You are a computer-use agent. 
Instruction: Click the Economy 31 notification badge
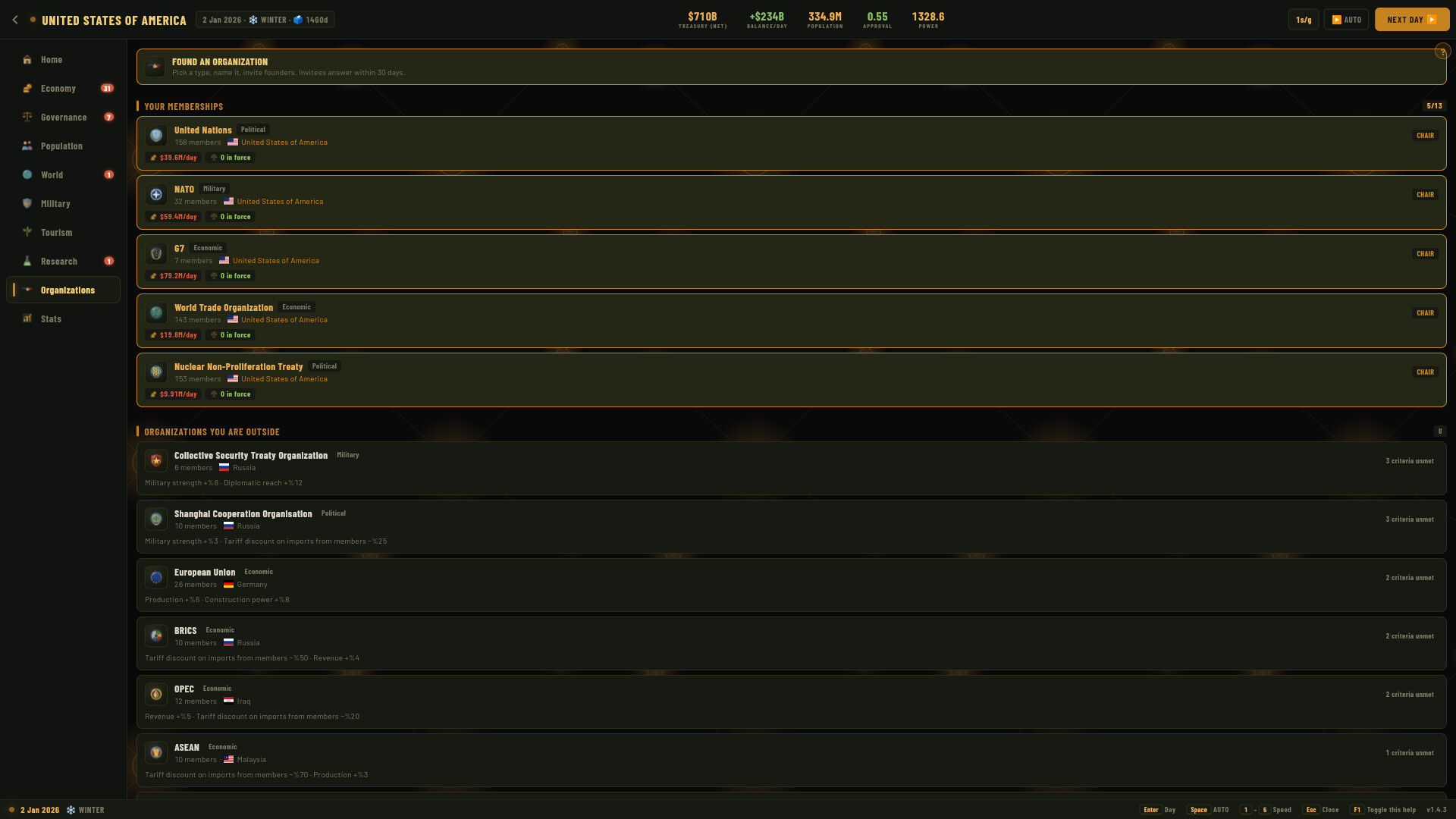click(108, 89)
